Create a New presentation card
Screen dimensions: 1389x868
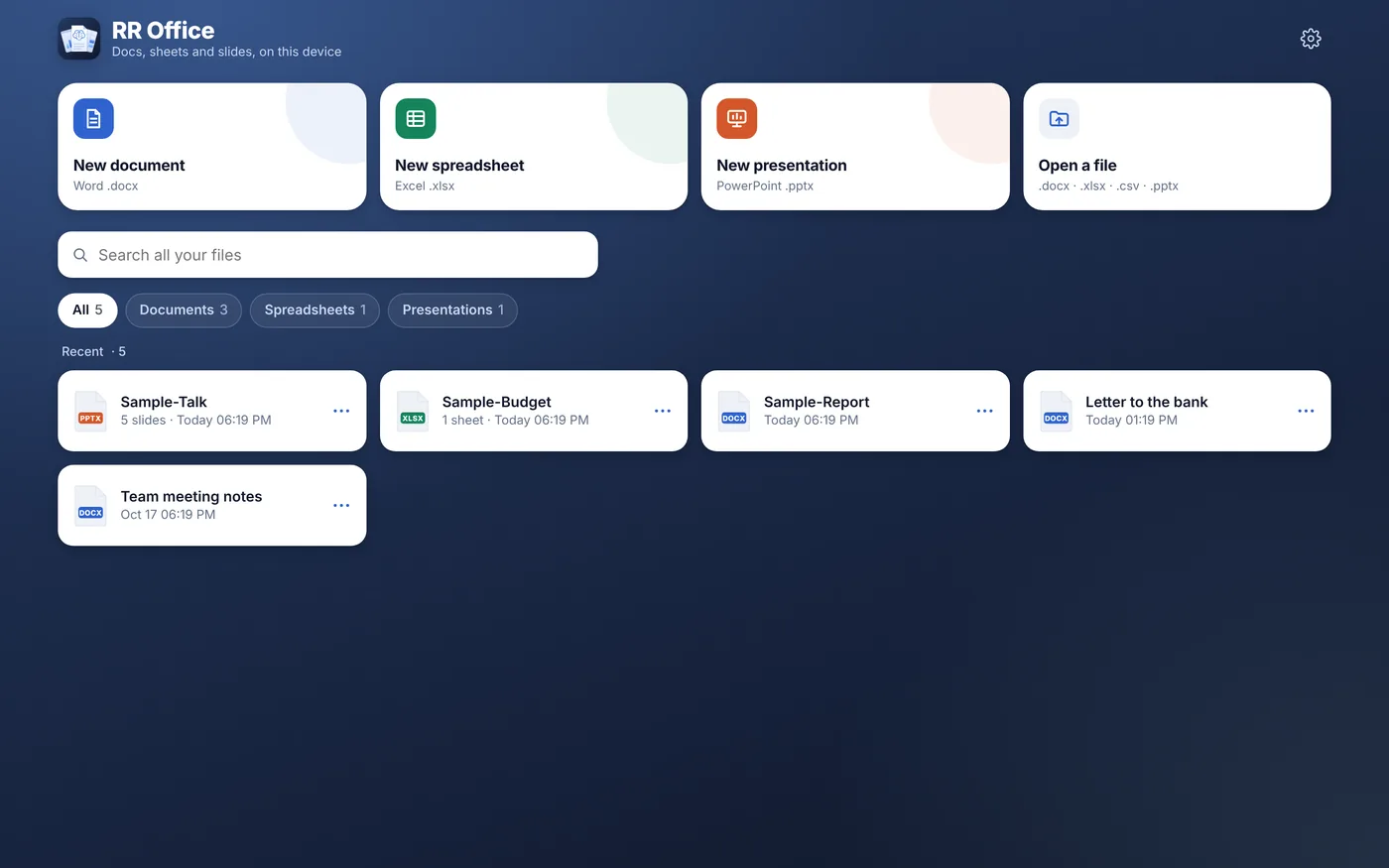tap(855, 147)
